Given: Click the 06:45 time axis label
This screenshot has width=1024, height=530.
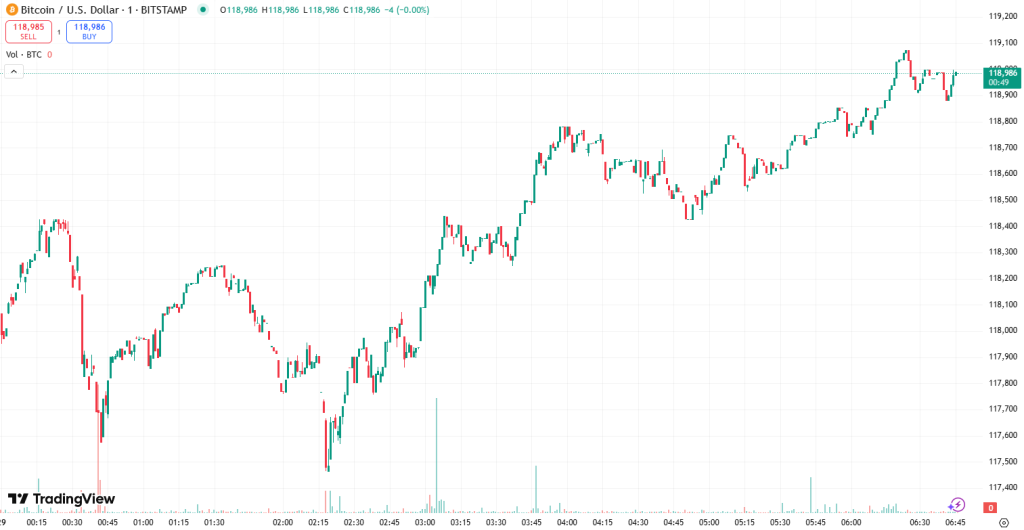Looking at the screenshot, I should point(955,522).
